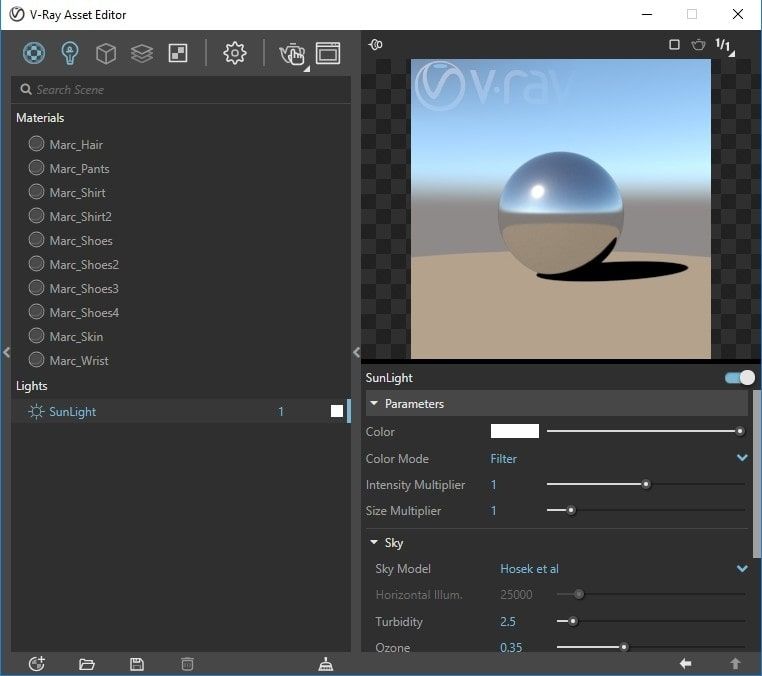
Task: Click the sun icon beside SunLight
Action: pos(36,412)
